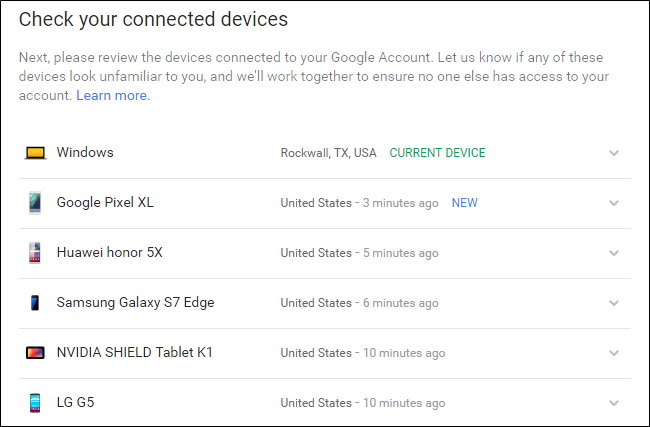Select the NVIDIA SHIELD Tablet K1 name
Screen dimensions: 650x427
[x=134, y=353]
